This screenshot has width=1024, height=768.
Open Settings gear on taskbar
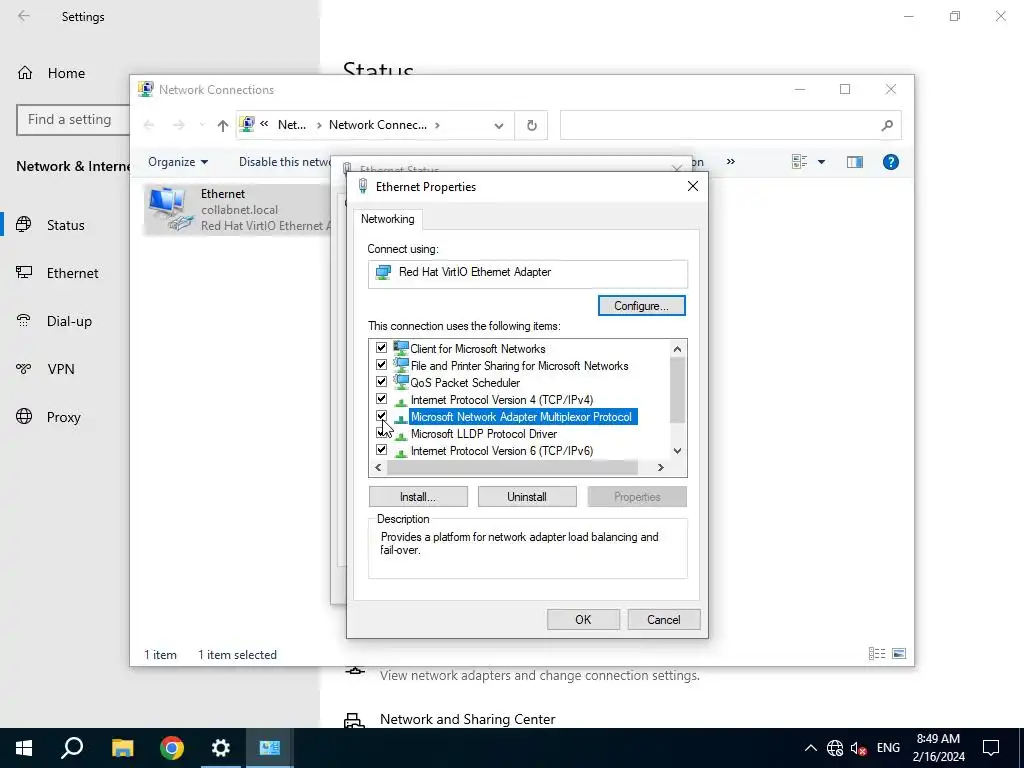click(221, 748)
